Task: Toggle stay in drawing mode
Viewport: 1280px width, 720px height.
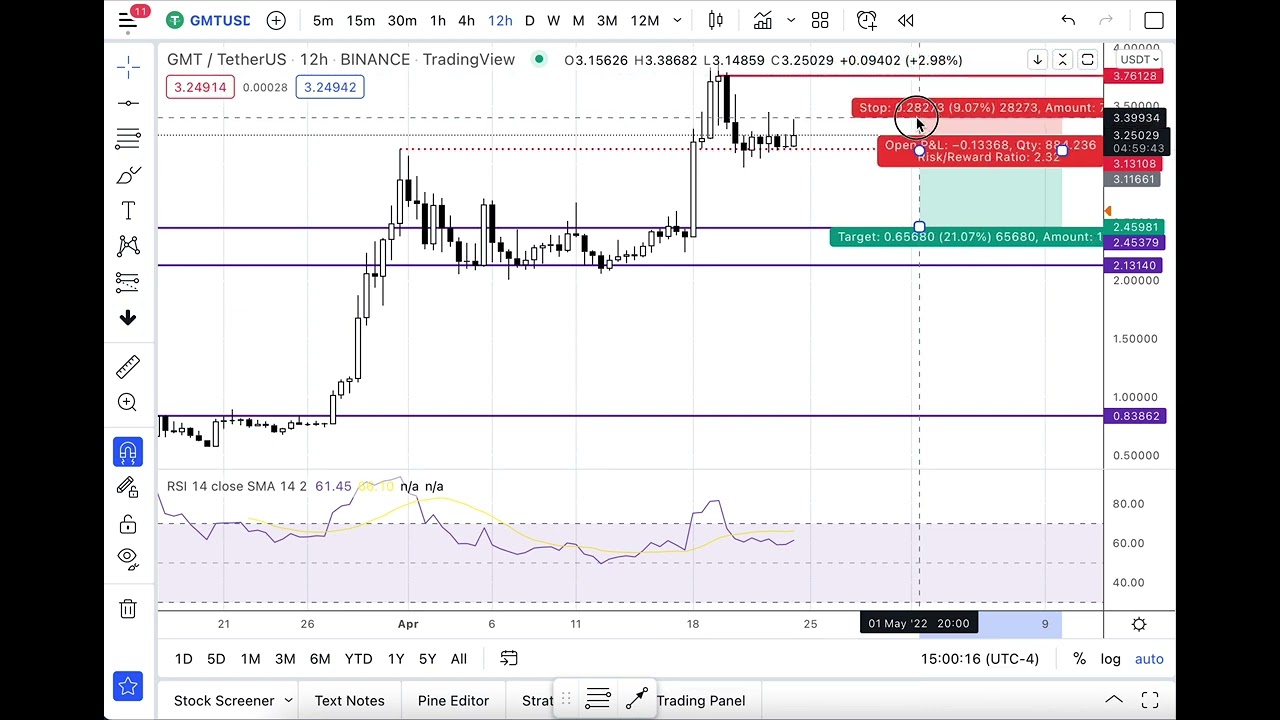Action: pos(128,487)
